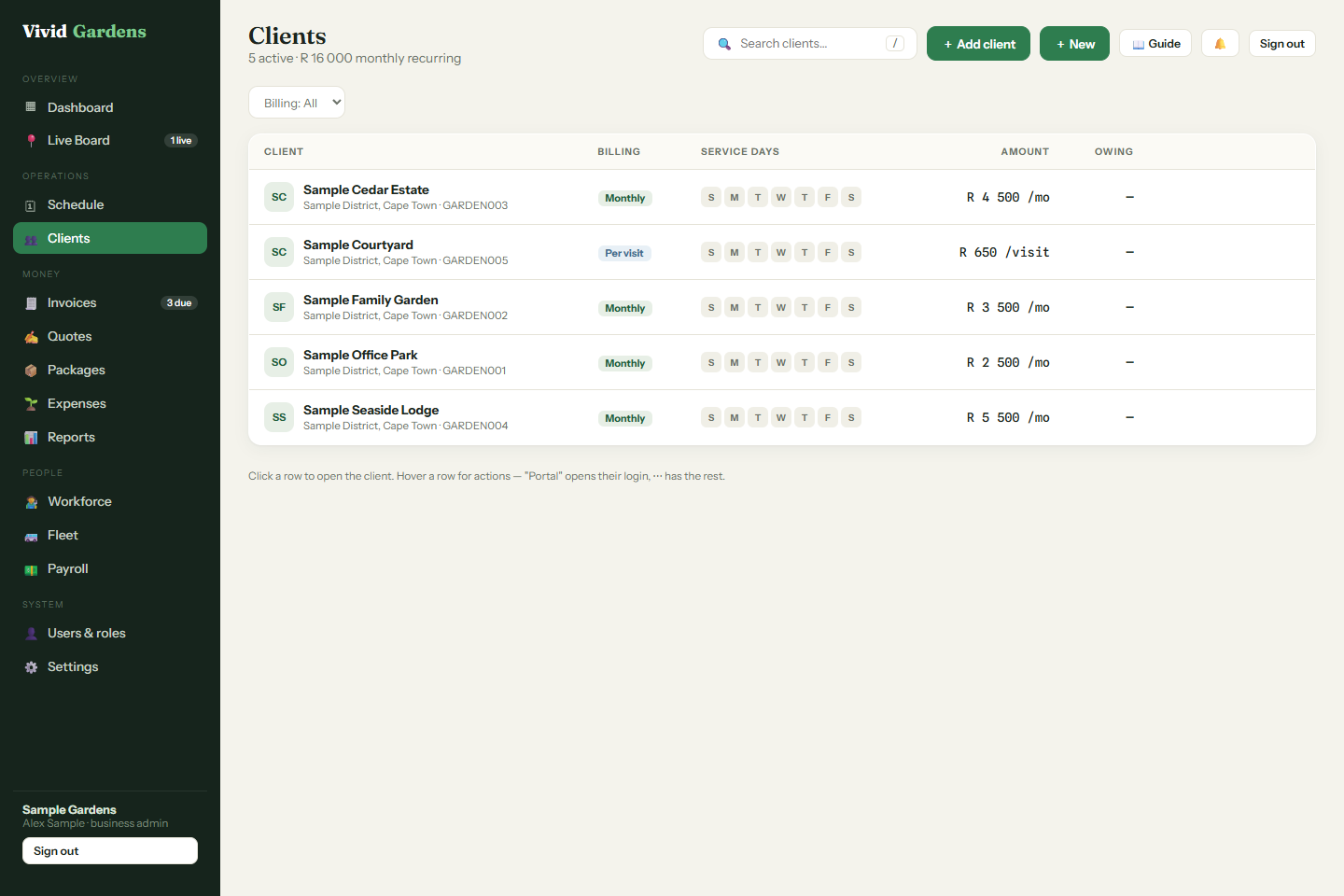Click the SF avatar of Sample Family Garden

click(279, 307)
